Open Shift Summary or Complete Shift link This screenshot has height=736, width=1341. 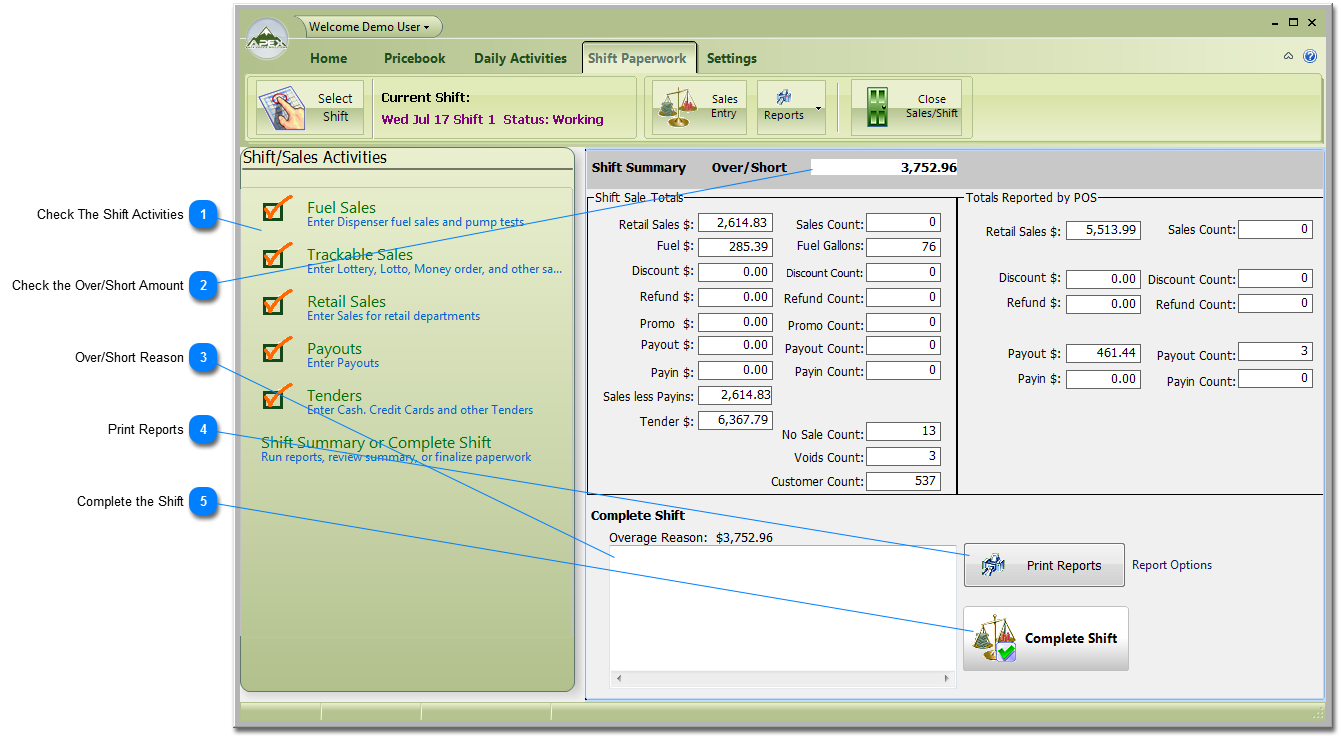pos(376,443)
